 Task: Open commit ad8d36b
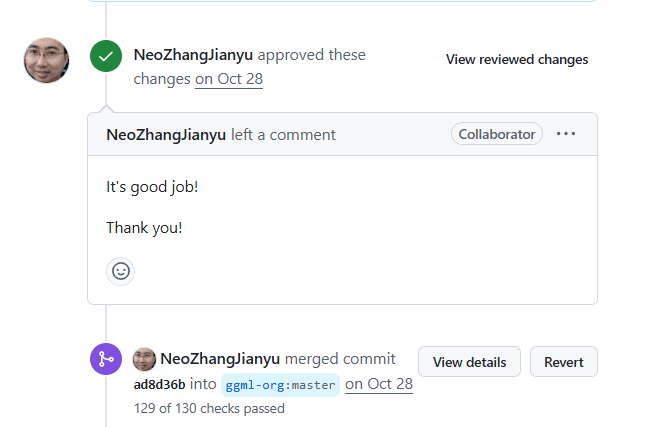click(159, 384)
